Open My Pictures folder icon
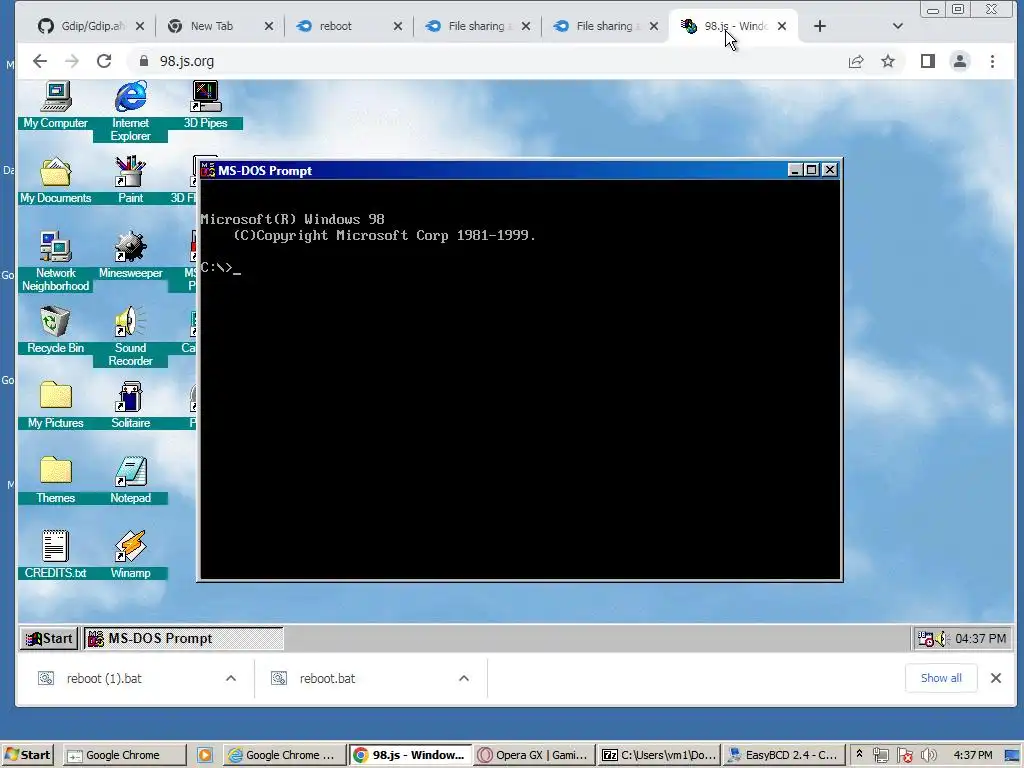 56,405
